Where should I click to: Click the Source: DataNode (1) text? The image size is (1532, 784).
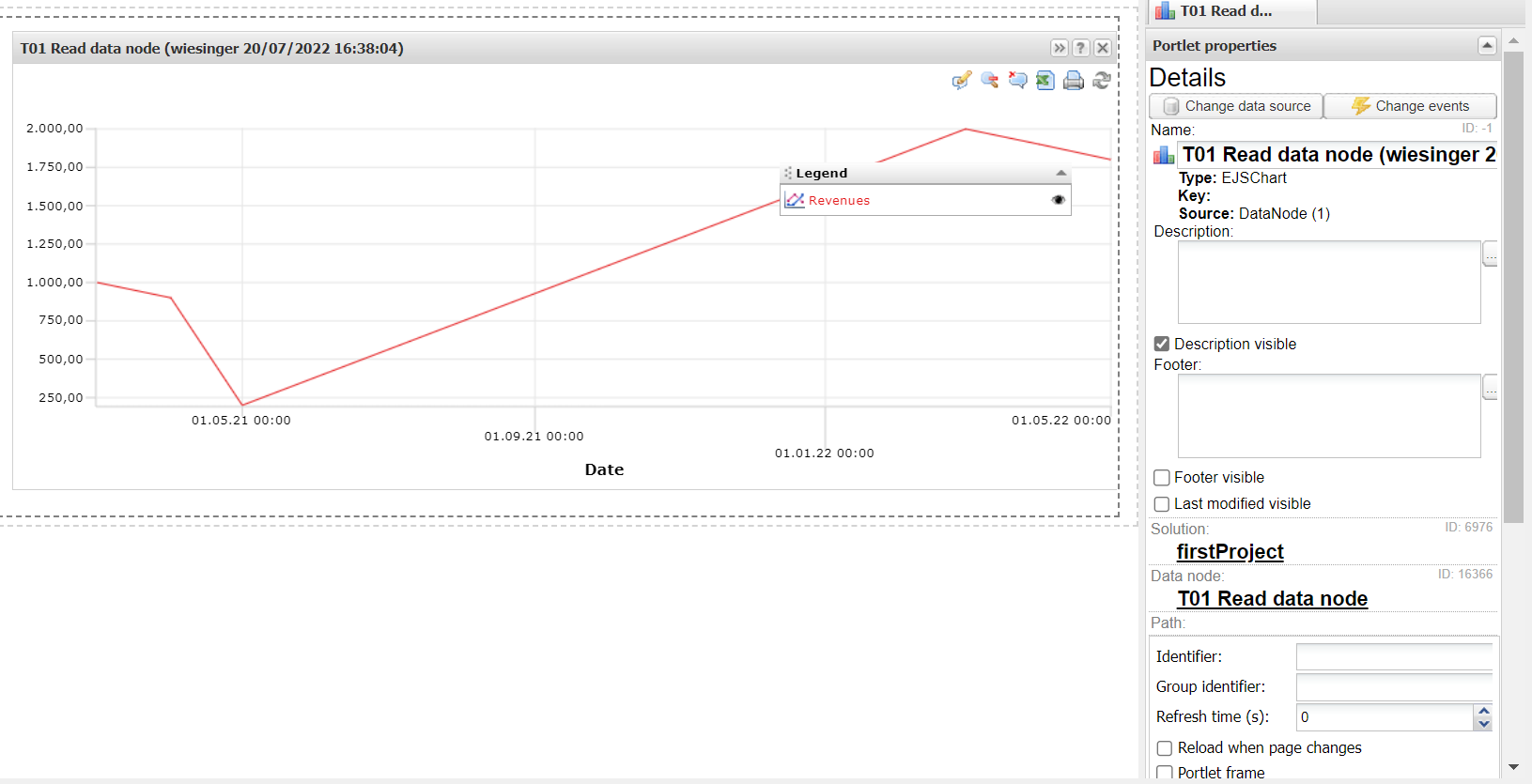[x=1254, y=214]
